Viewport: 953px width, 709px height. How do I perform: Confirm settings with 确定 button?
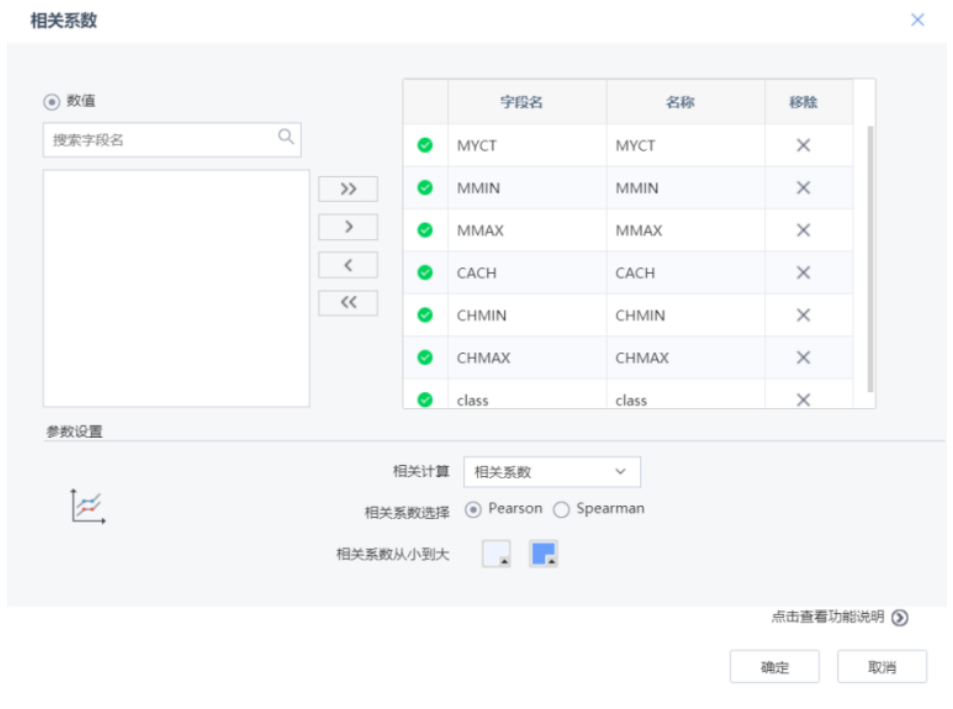click(x=774, y=666)
